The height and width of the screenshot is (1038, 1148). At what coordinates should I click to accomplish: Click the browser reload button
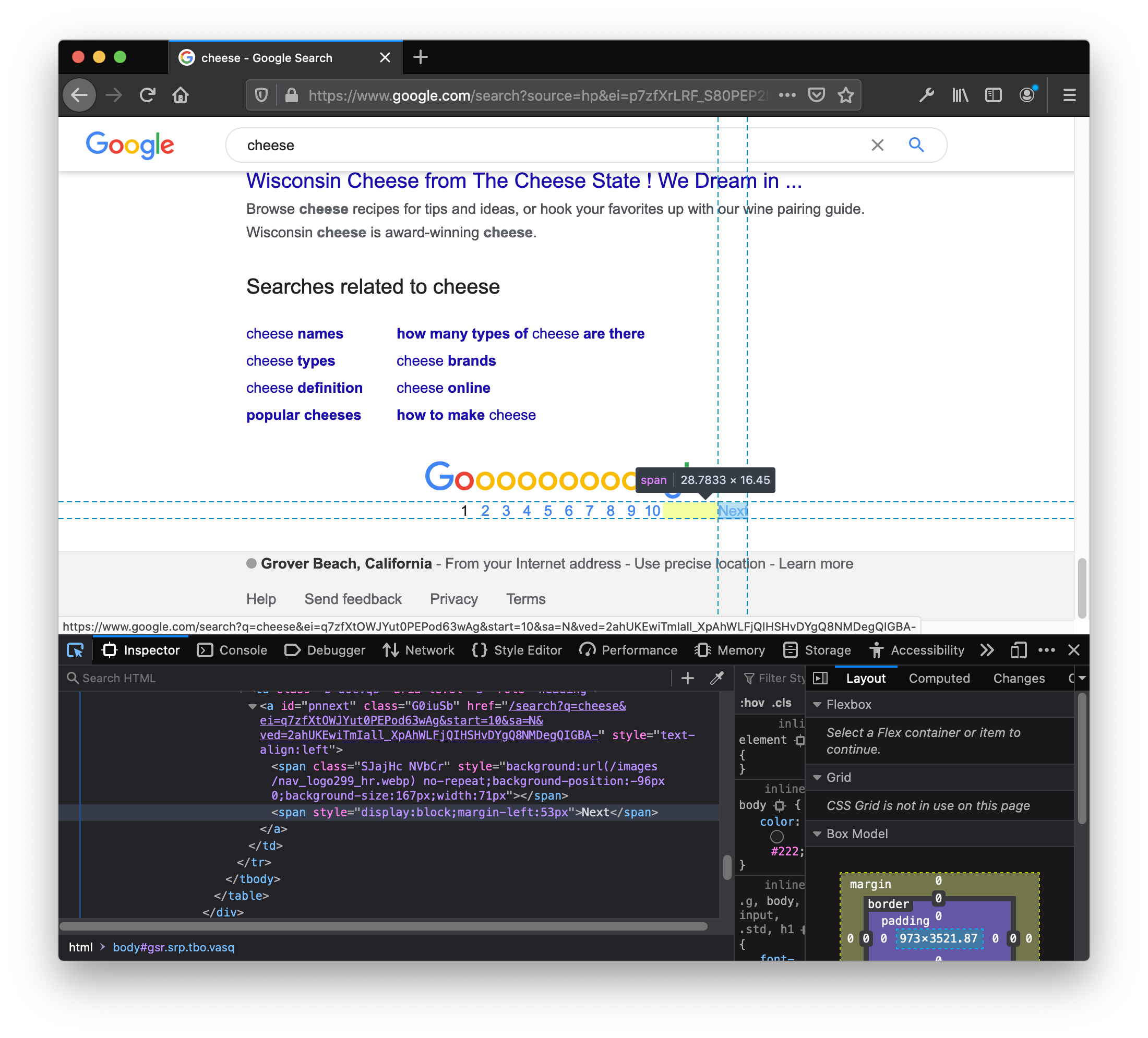148,95
